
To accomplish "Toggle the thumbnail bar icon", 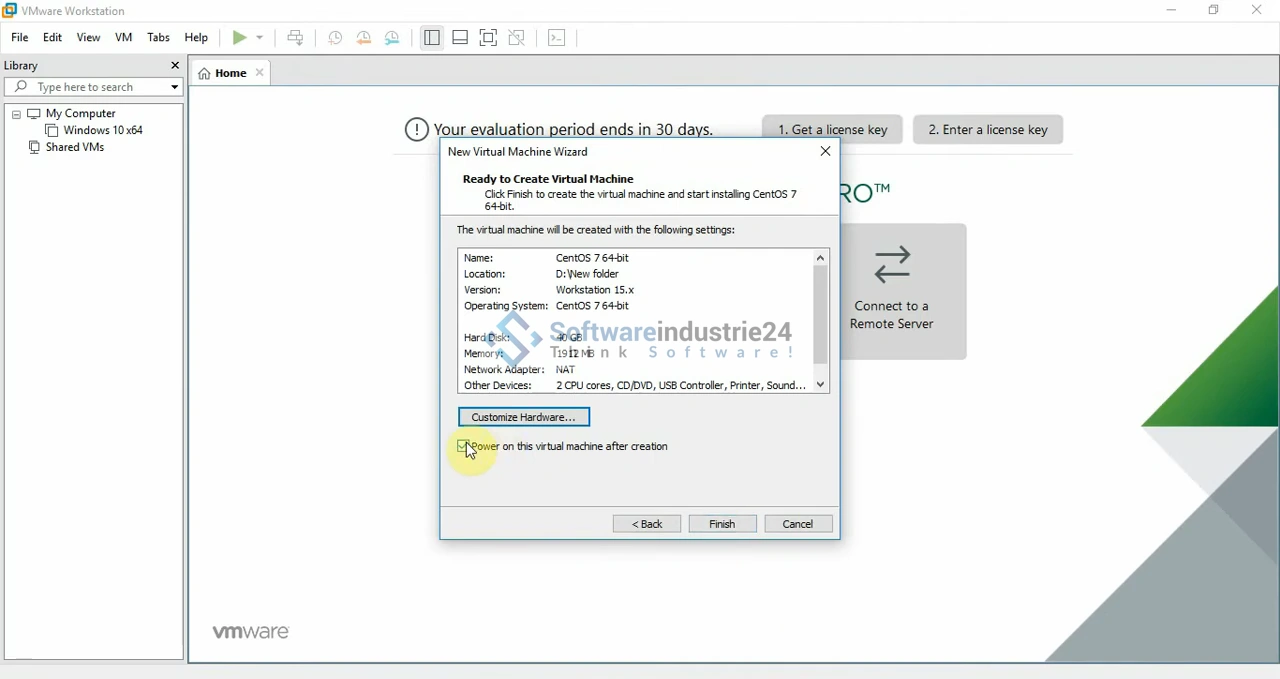I will (x=460, y=38).
